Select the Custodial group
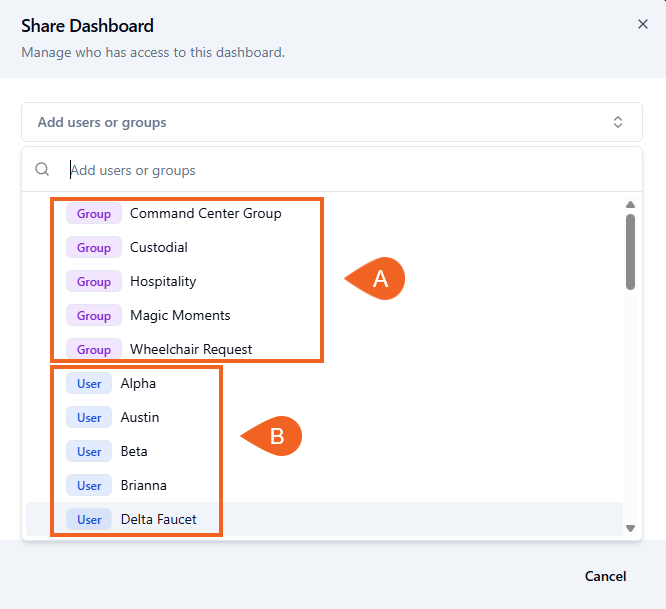Image resolution: width=666 pixels, height=609 pixels. (325, 247)
